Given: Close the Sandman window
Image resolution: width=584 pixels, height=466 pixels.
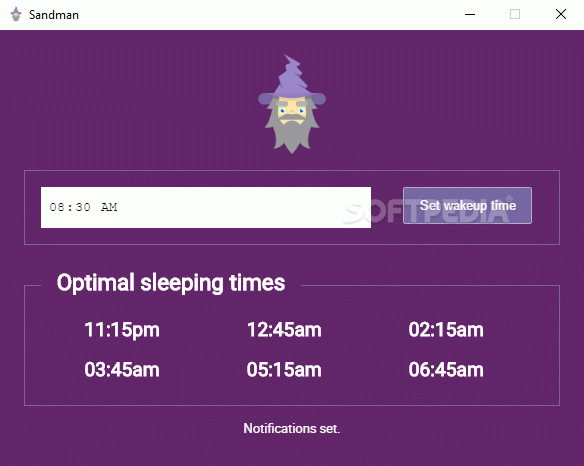Looking at the screenshot, I should pyautogui.click(x=561, y=15).
